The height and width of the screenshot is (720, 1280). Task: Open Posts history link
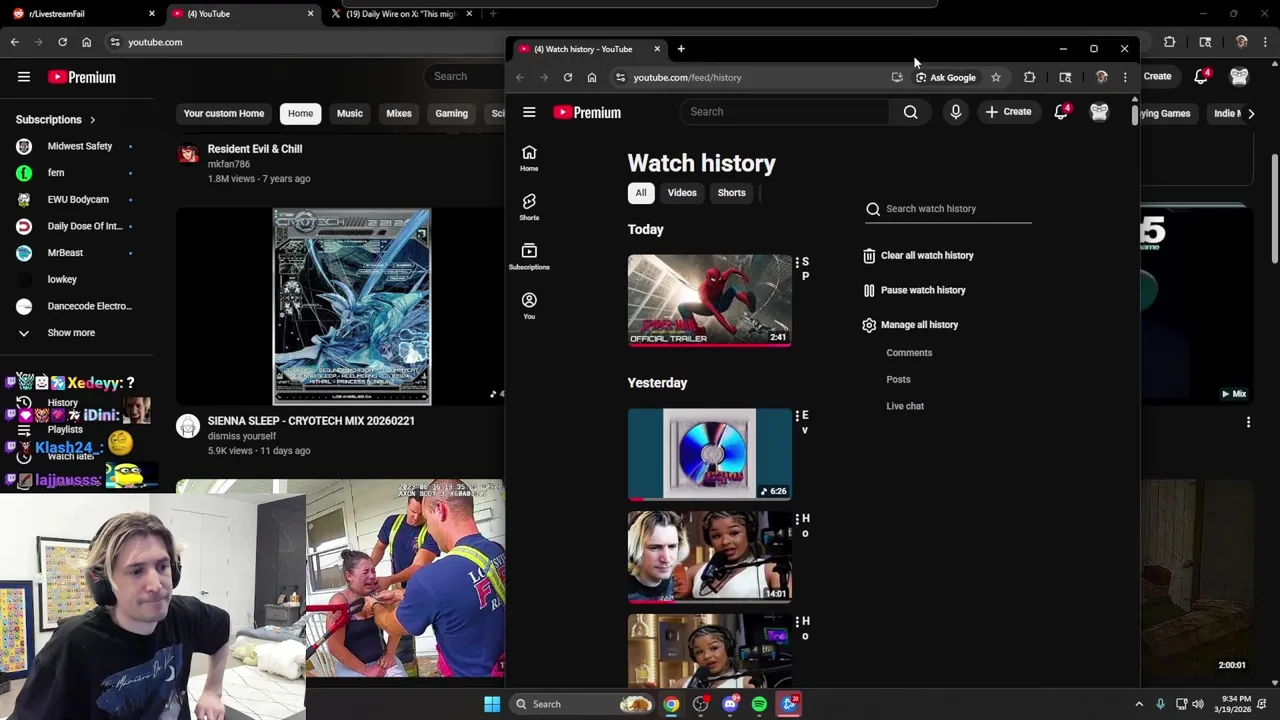(x=898, y=380)
